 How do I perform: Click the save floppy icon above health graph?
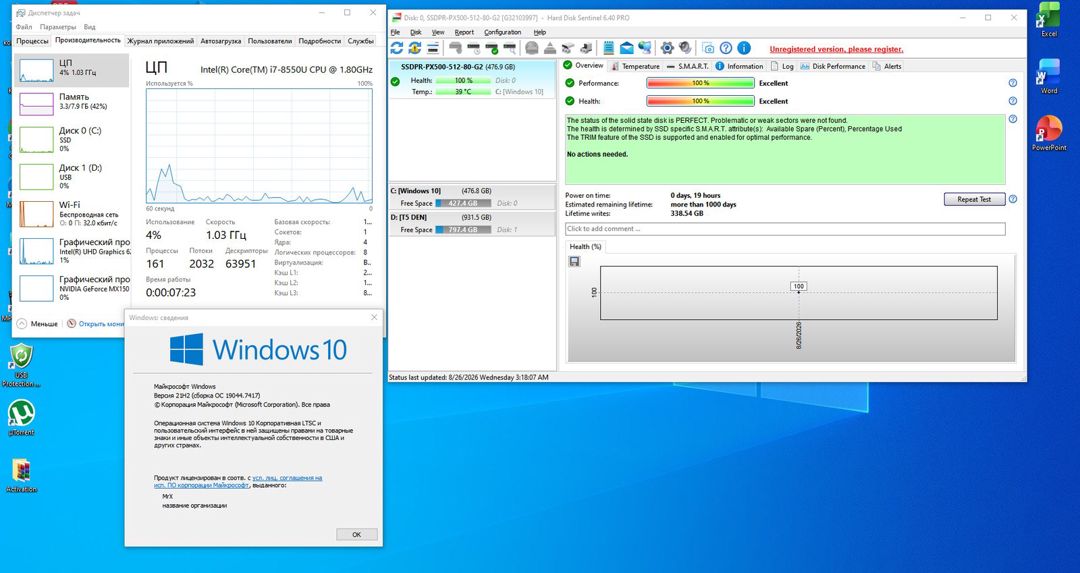point(574,261)
